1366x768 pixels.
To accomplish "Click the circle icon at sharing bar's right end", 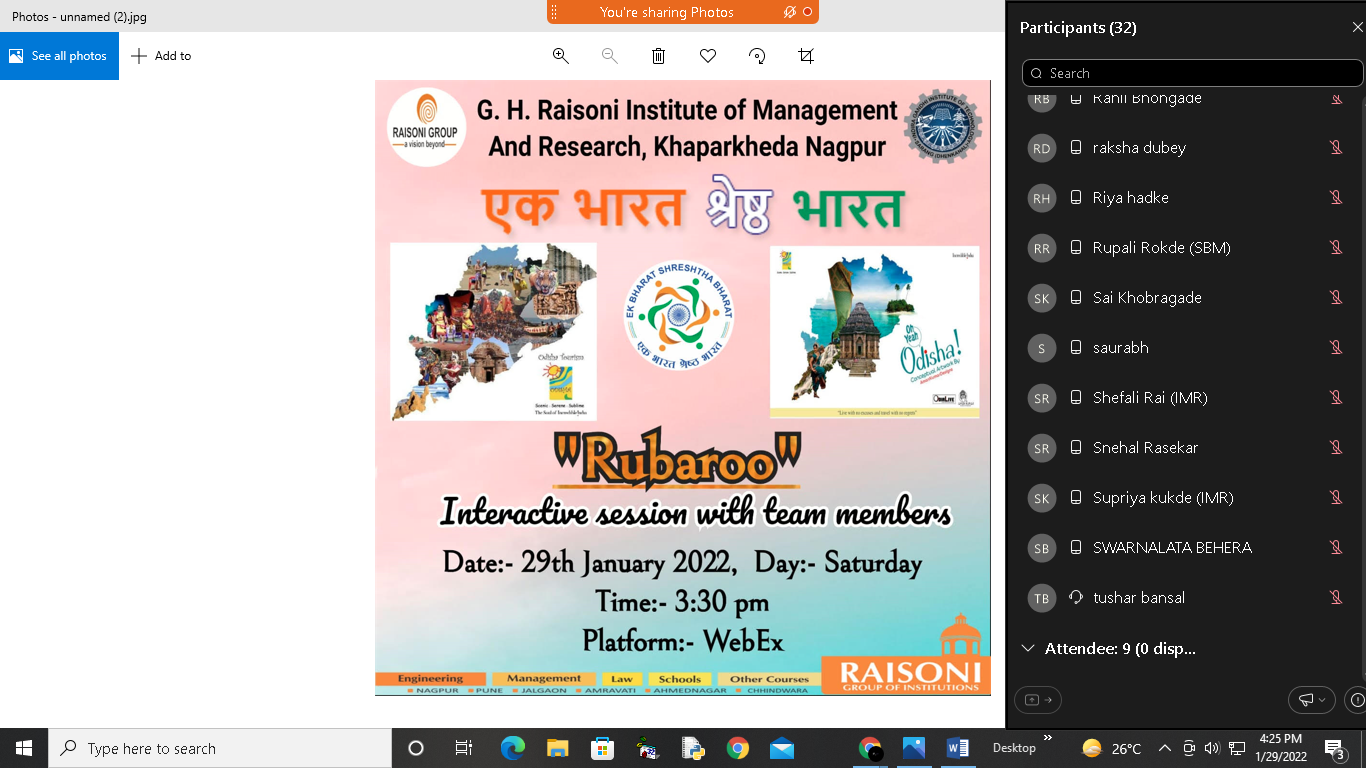I will click(807, 12).
